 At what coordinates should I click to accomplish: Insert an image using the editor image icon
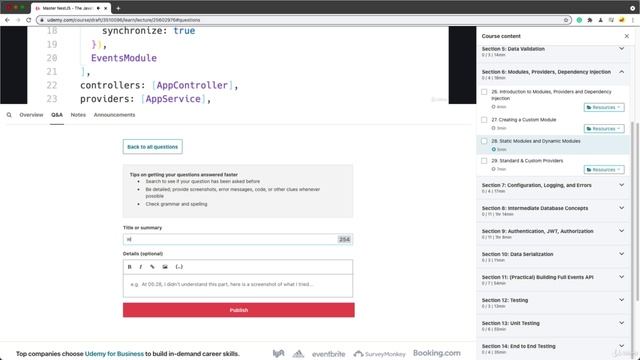click(165, 267)
